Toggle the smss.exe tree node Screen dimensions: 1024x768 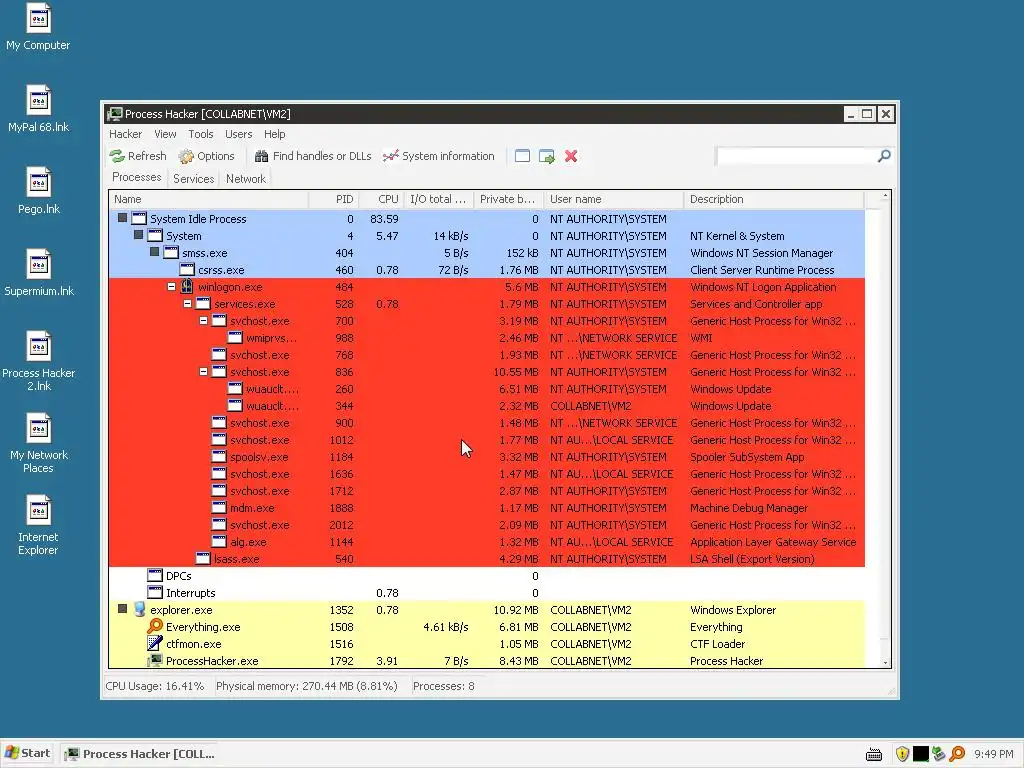pos(154,252)
